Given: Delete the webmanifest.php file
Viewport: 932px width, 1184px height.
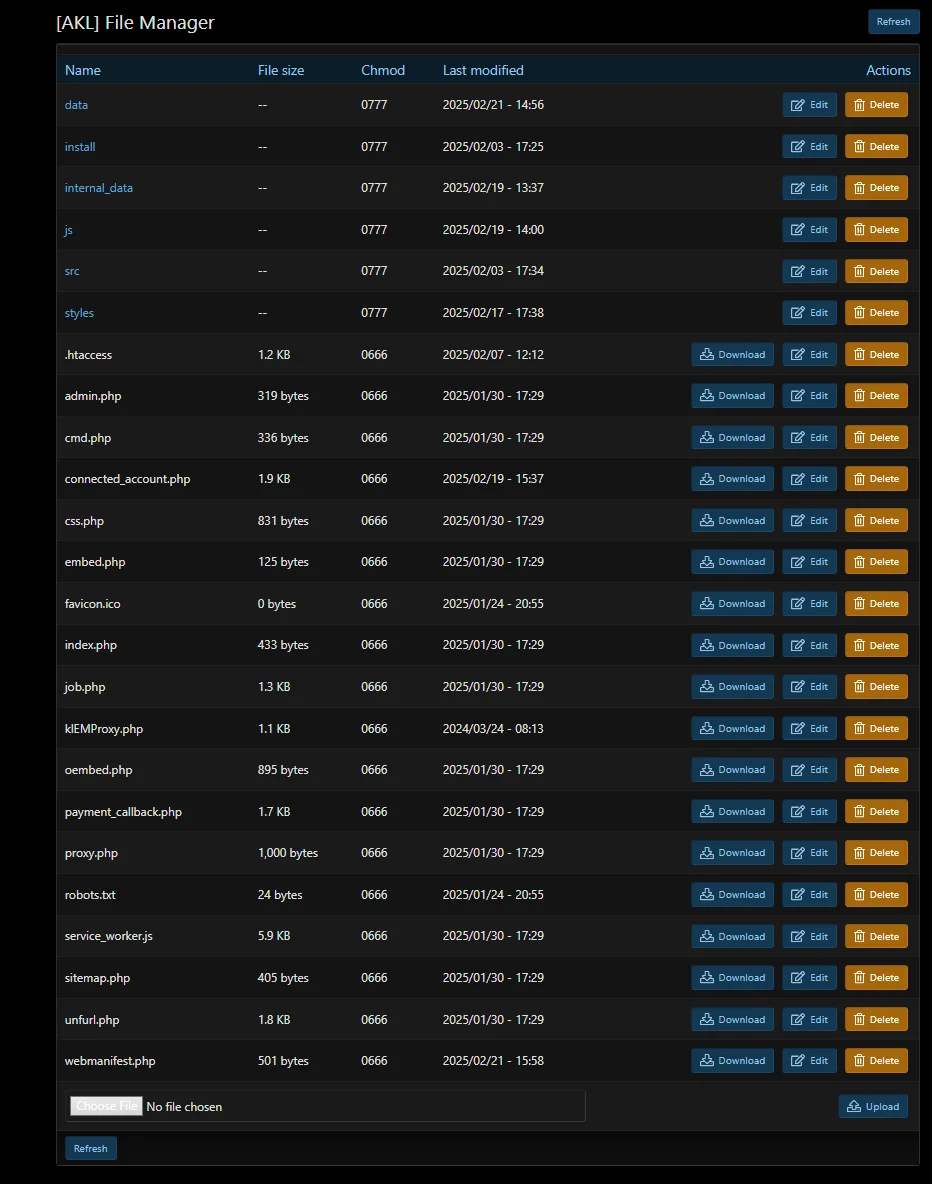Looking at the screenshot, I should (876, 1061).
